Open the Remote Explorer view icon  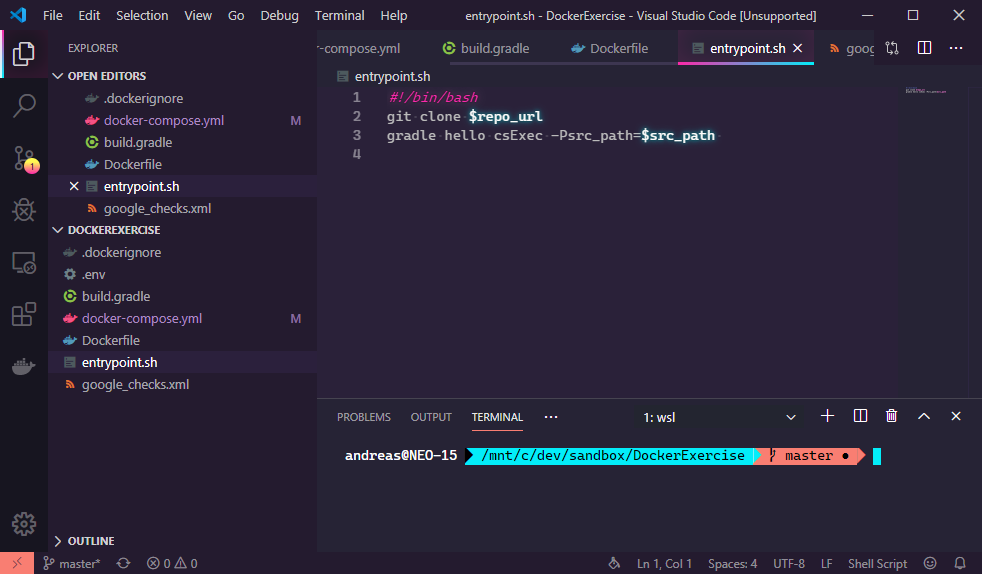click(x=24, y=263)
